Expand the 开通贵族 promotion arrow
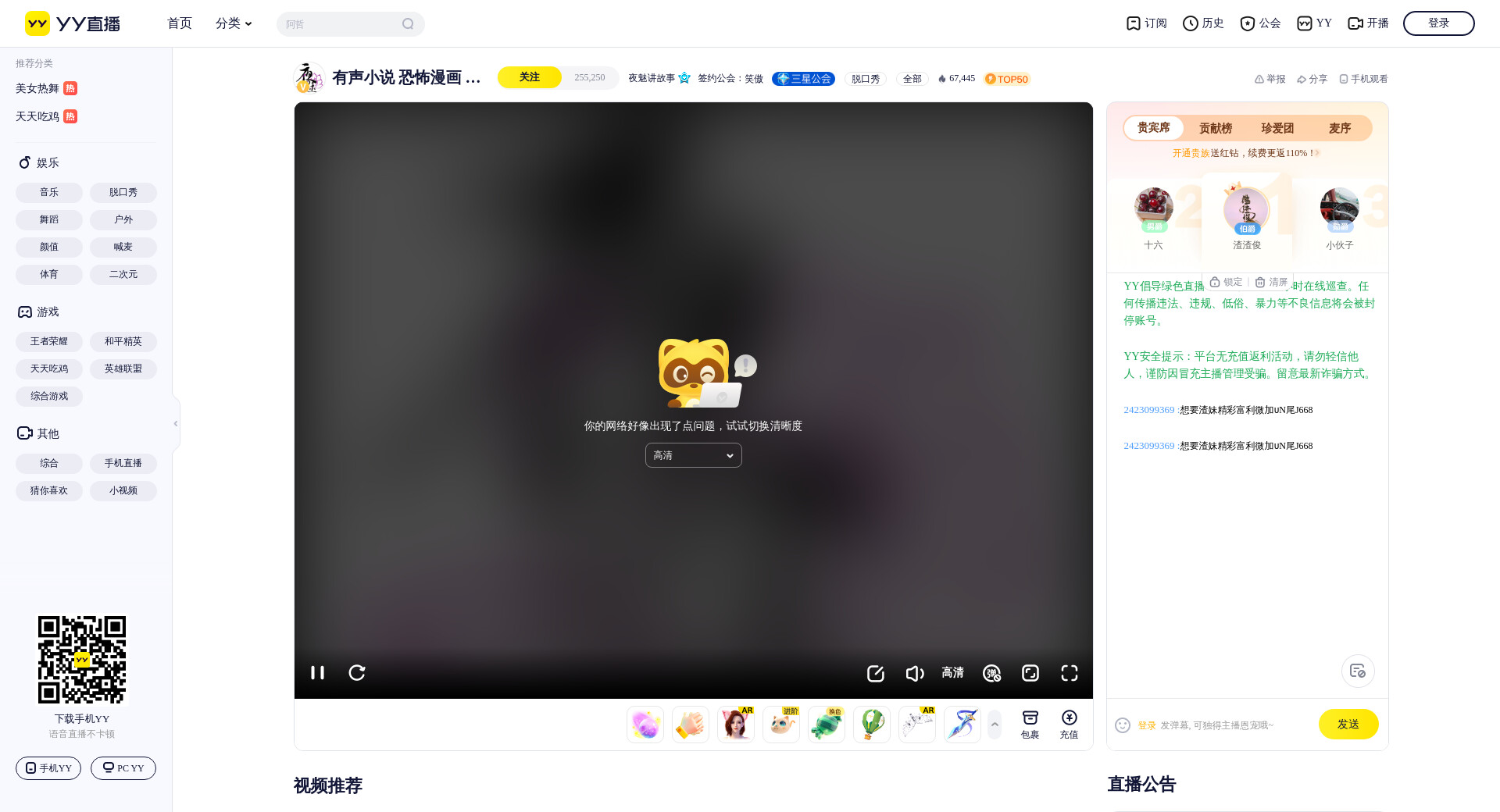Screen dimensions: 1500x812 (1317, 153)
